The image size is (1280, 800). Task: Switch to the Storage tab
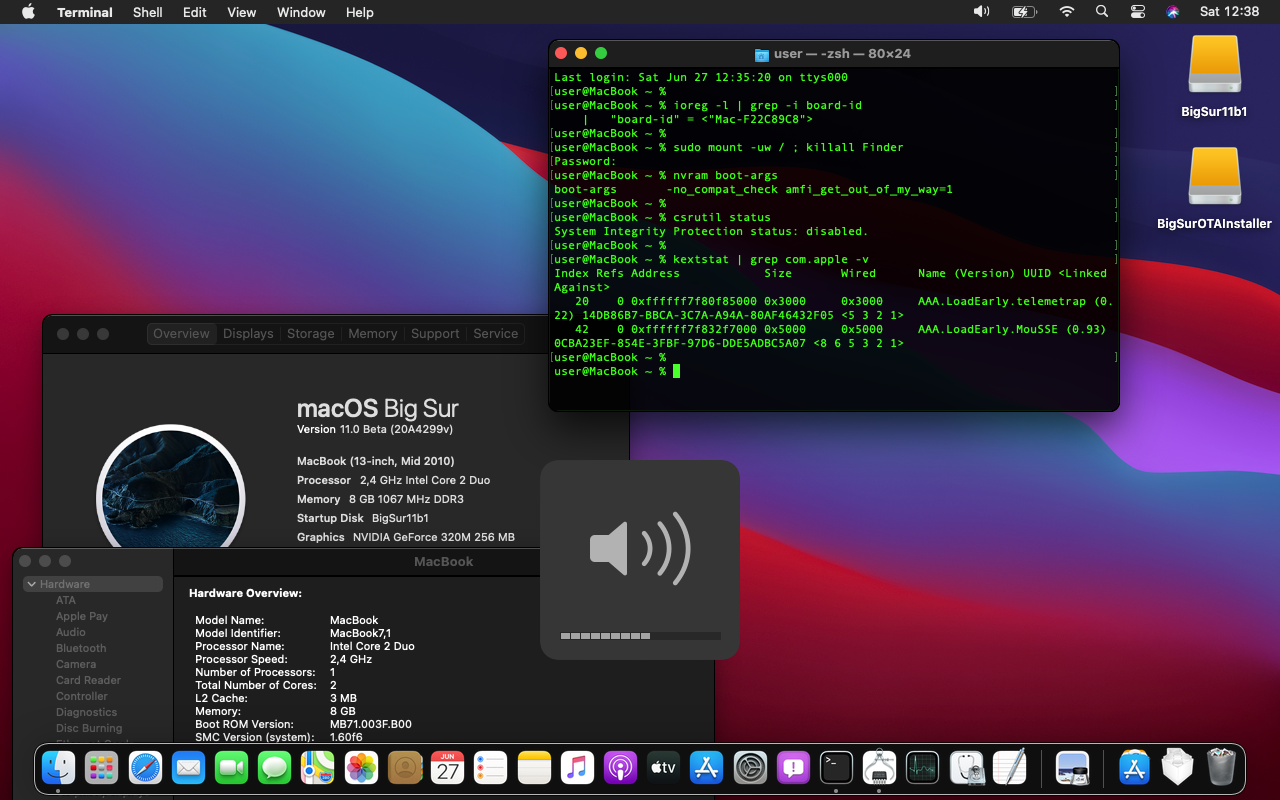coord(310,334)
